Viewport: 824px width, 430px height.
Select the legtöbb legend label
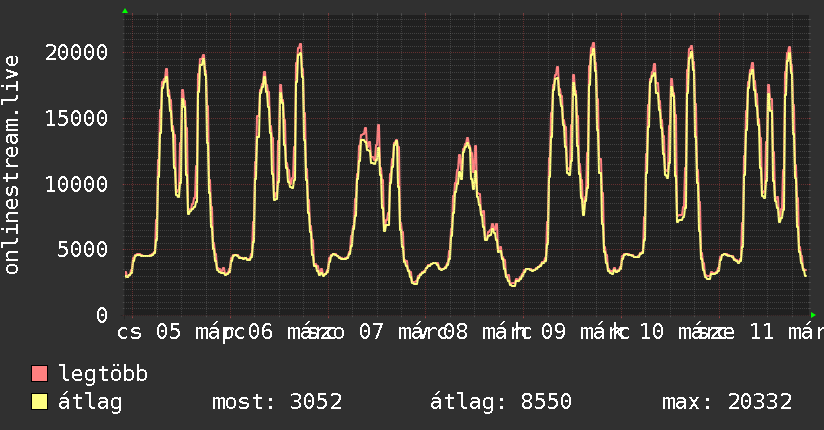coord(103,373)
